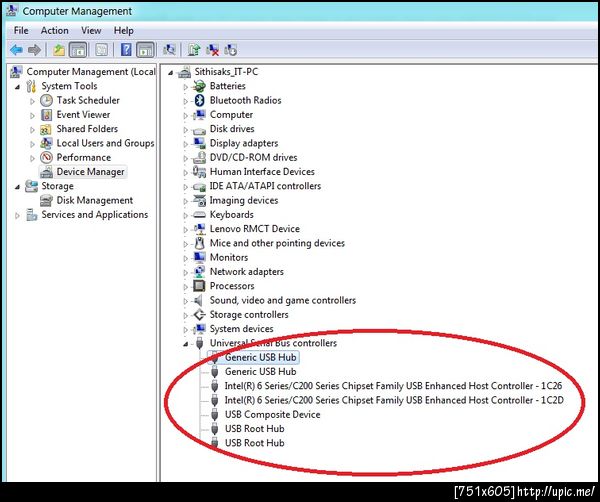Image resolution: width=600 pixels, height=502 pixels.
Task: Click the Keyboards category icon
Action: coord(199,215)
